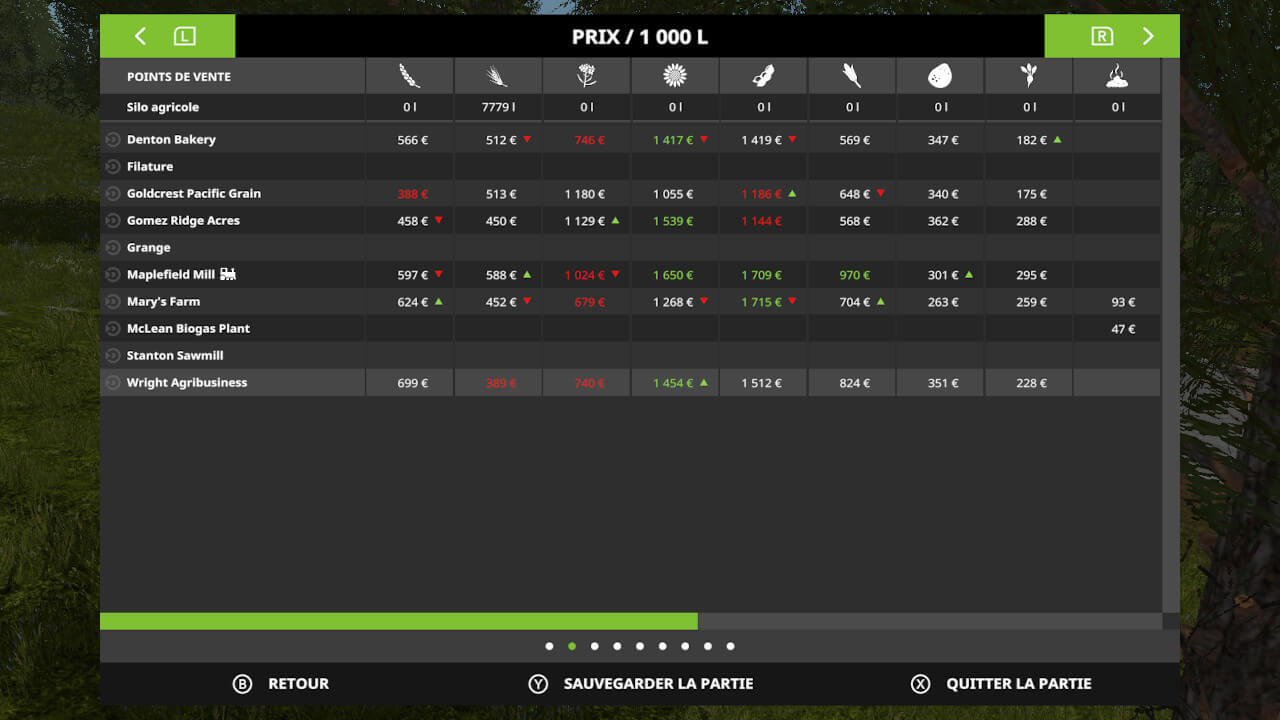Select the canola flower column icon

point(586,76)
